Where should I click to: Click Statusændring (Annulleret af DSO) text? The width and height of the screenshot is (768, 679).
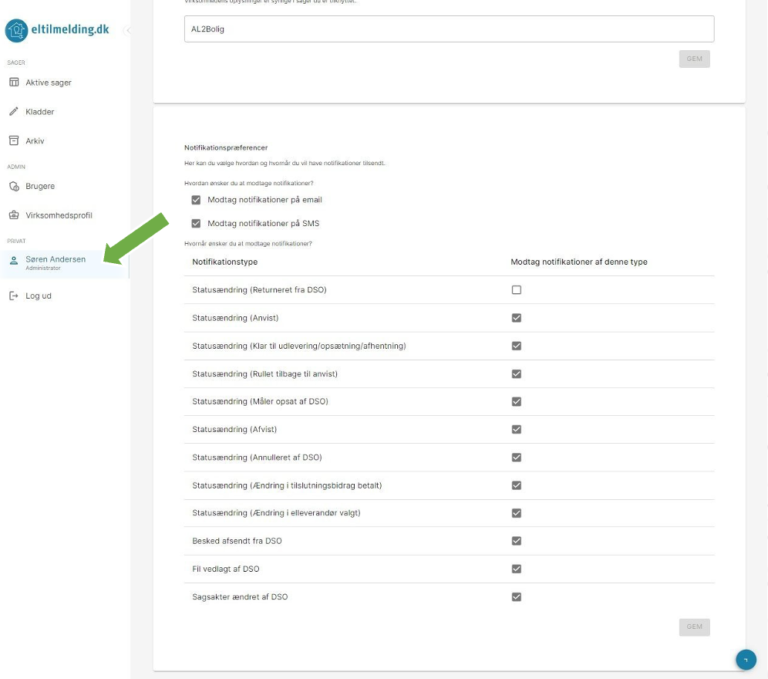[x=257, y=458]
